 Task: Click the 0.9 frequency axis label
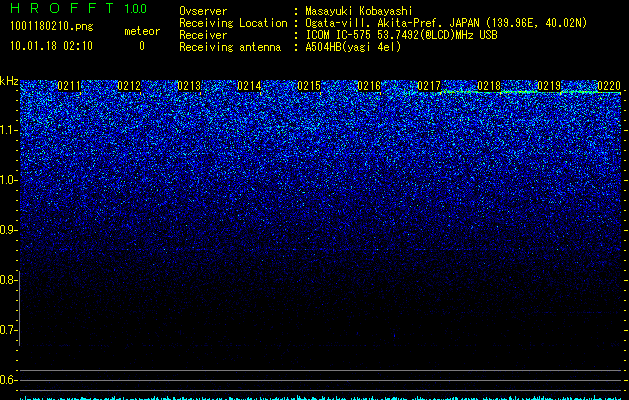8,230
